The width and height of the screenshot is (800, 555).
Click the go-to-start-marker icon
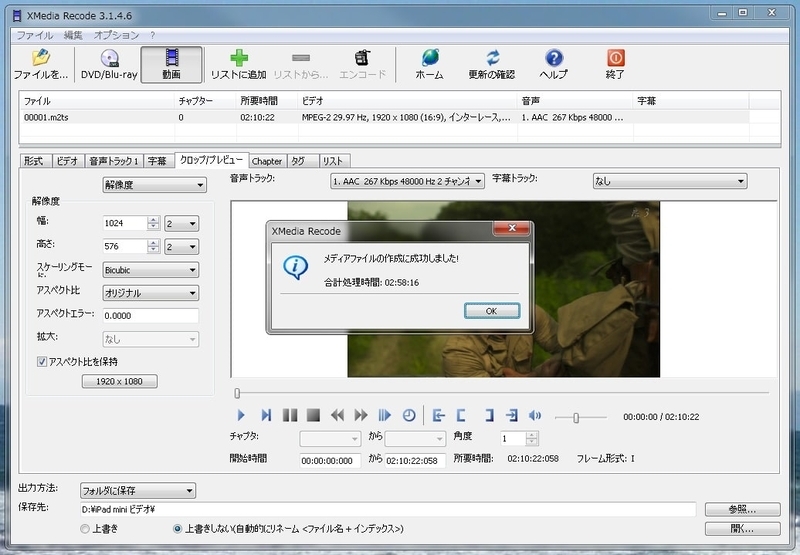(x=438, y=415)
